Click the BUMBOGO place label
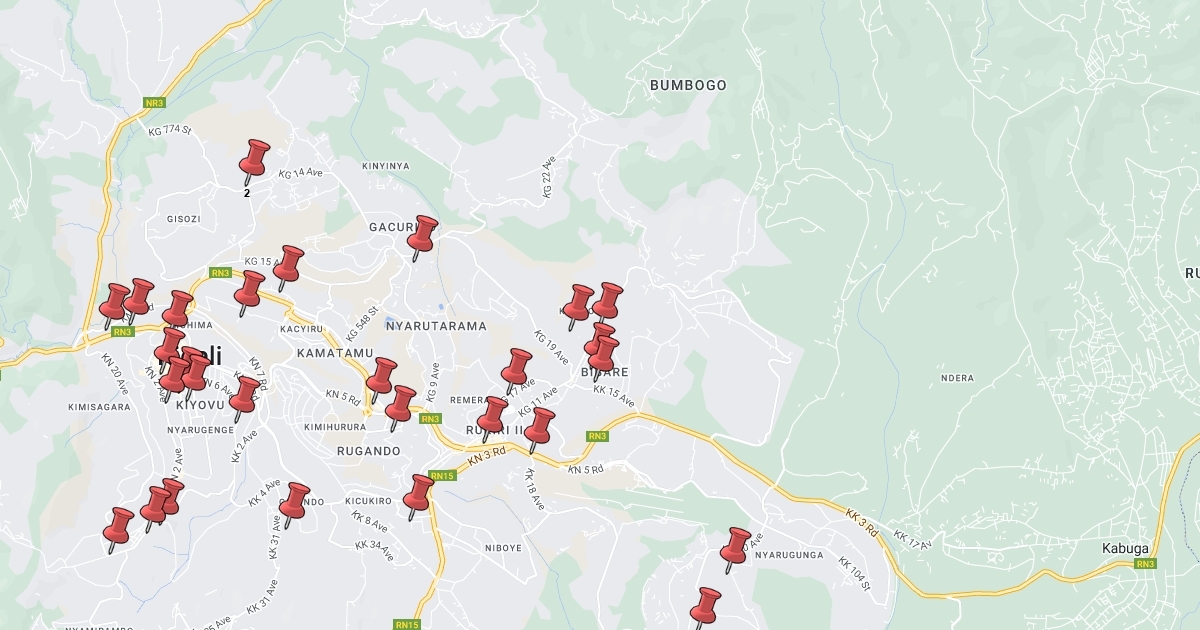The height and width of the screenshot is (630, 1200). coord(688,85)
